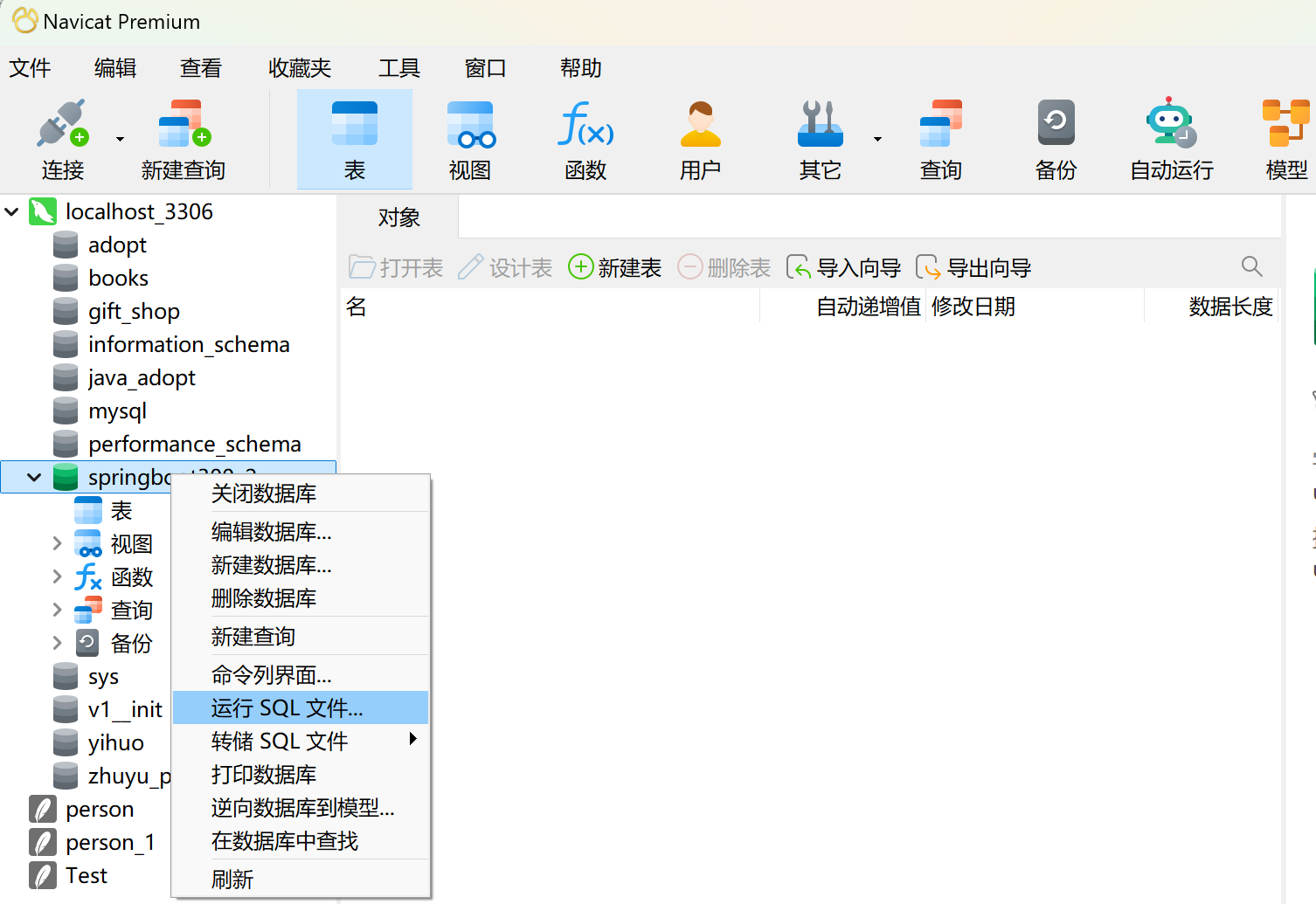
Task: Open the 自动运行 automation toolbar icon
Action: coord(1172,140)
